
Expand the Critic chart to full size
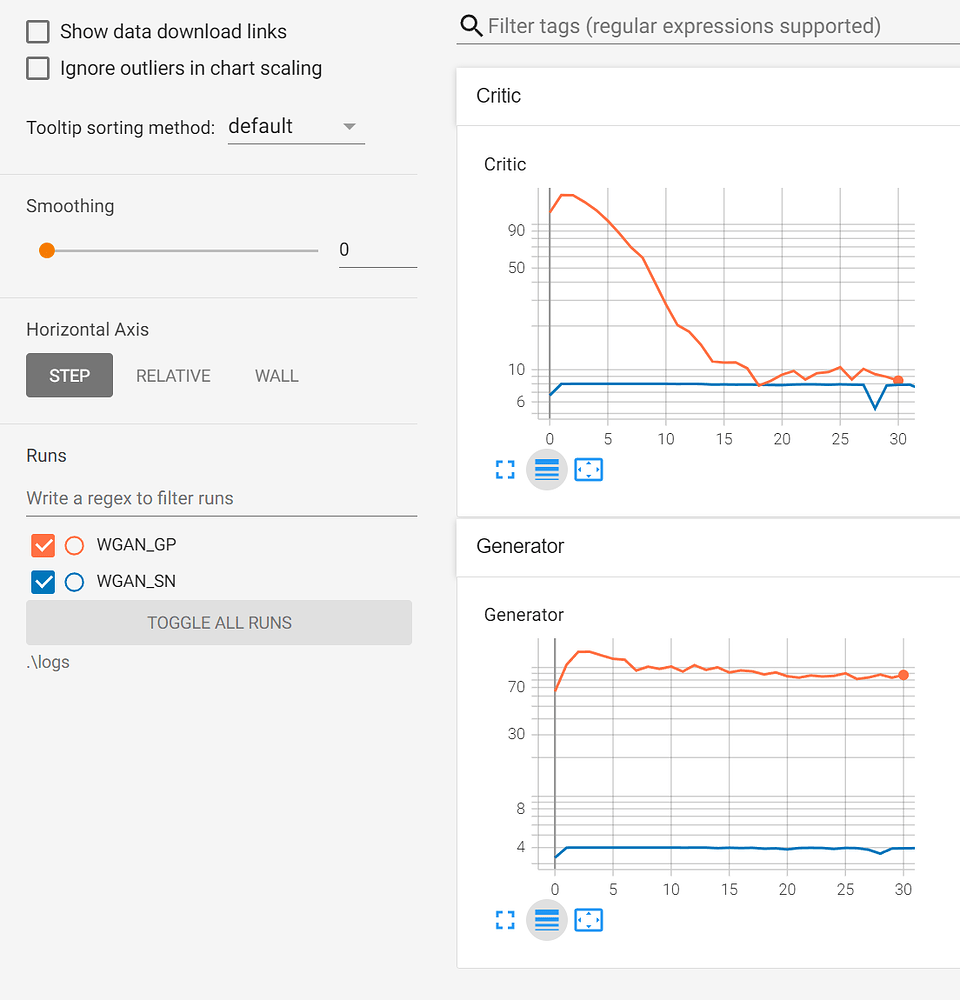point(505,469)
